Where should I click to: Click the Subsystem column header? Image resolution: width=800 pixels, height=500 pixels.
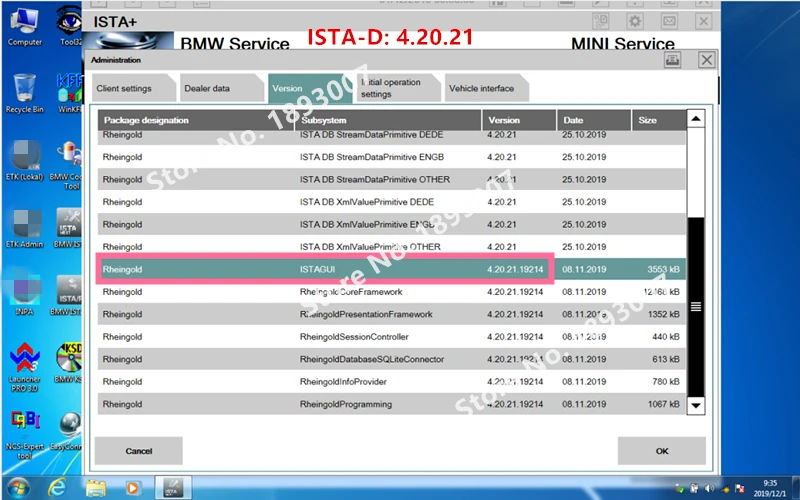(x=388, y=120)
